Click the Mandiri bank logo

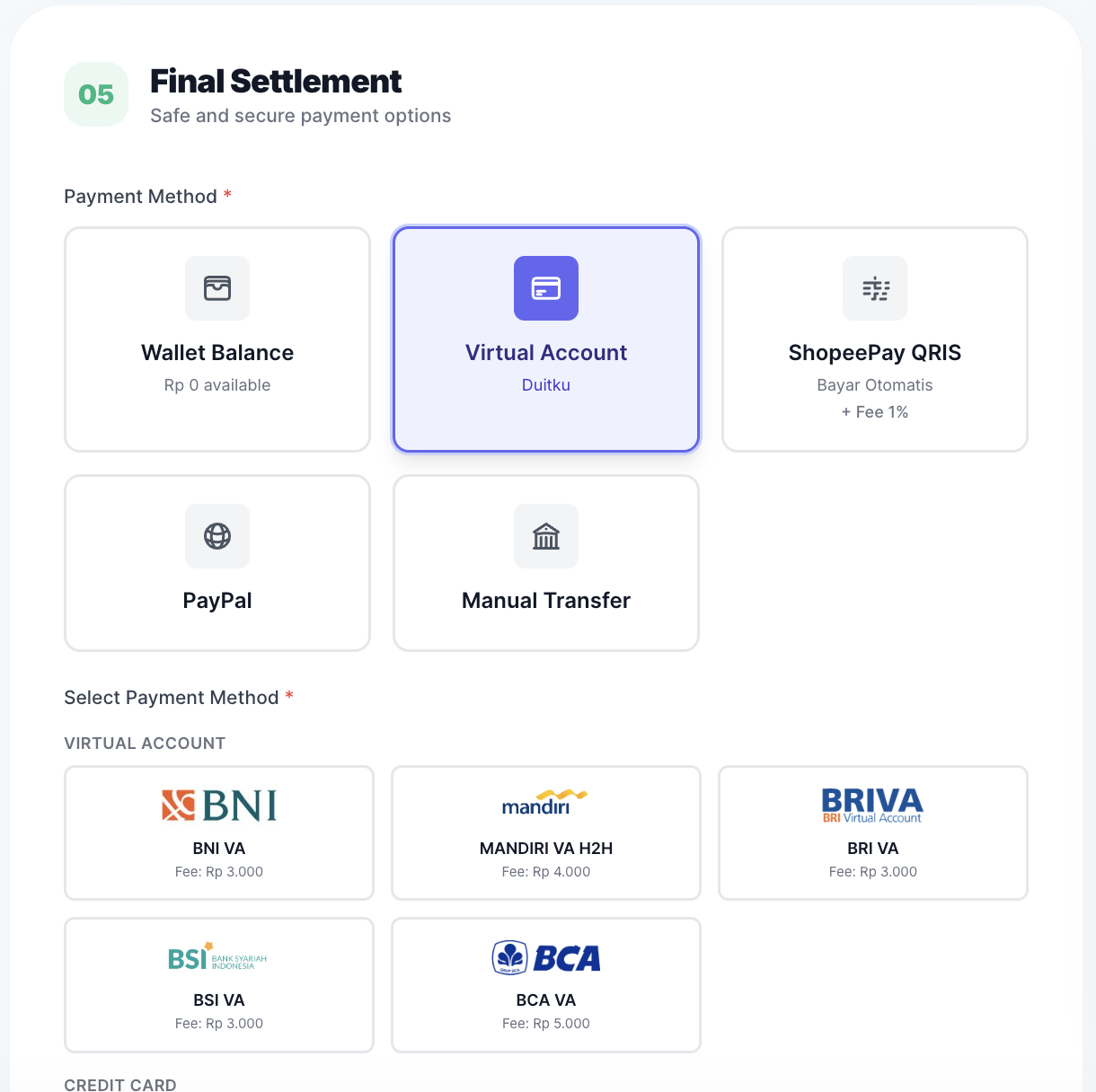click(x=545, y=801)
